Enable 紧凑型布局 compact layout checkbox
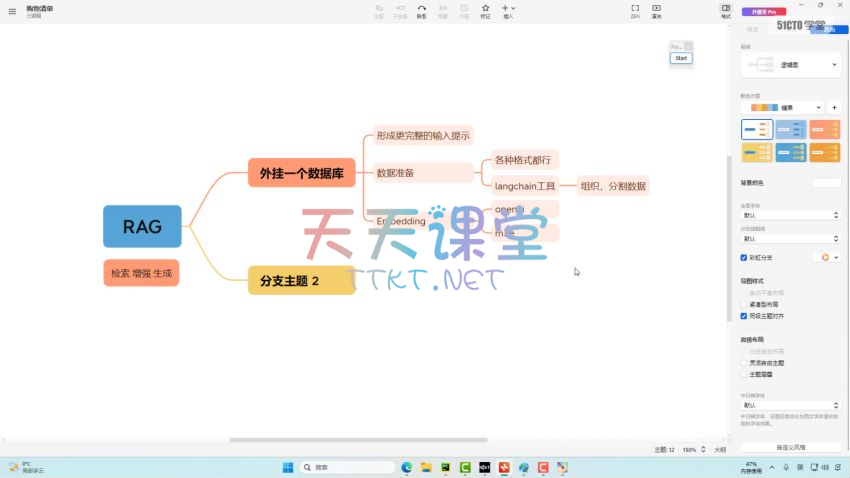 click(x=744, y=304)
